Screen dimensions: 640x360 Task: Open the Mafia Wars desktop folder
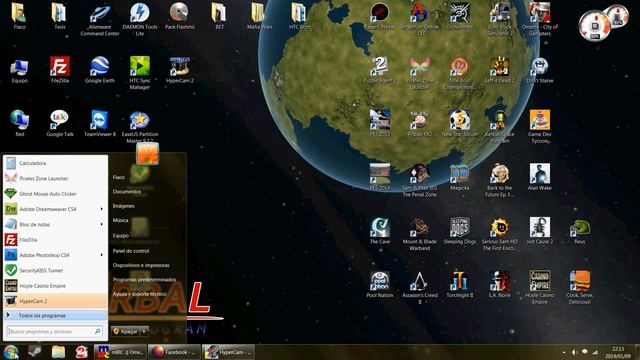tap(260, 16)
